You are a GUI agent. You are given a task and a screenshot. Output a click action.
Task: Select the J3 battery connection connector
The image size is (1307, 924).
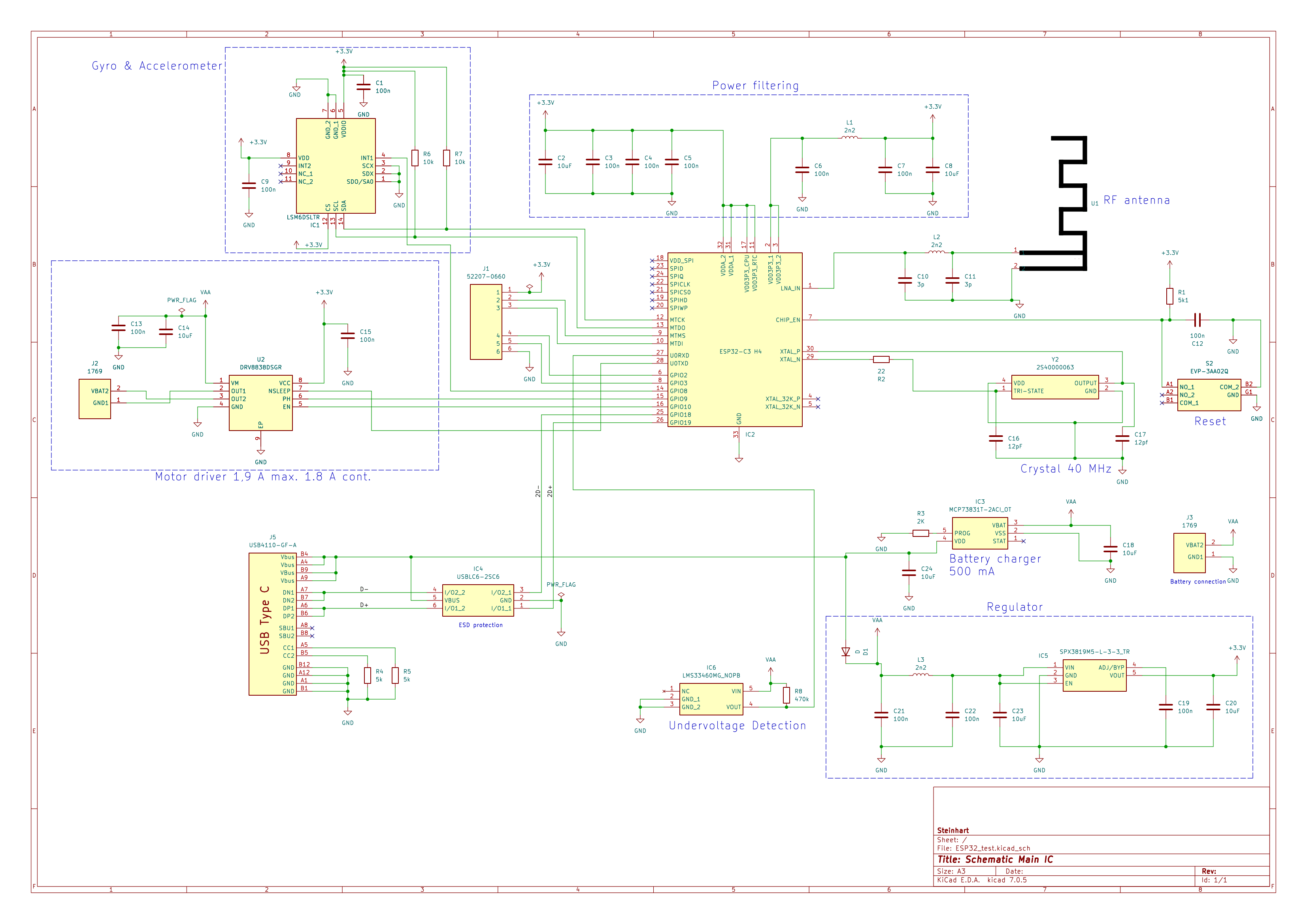tap(1189, 553)
